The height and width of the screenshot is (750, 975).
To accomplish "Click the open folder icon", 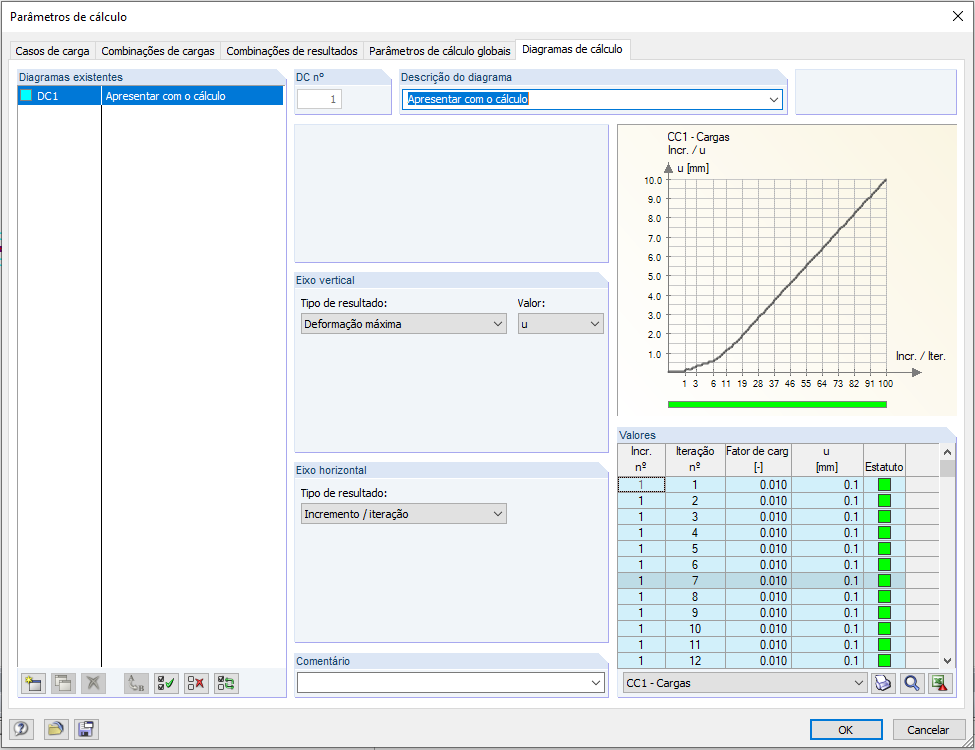I will point(56,729).
